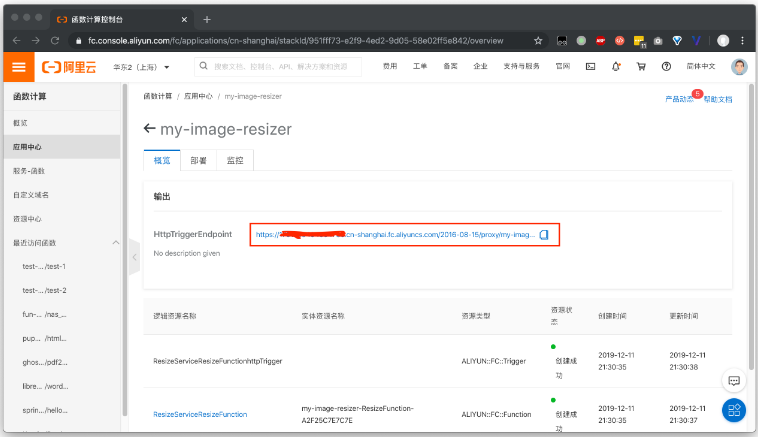Open recent function ghos.../pdf2...
Image resolution: width=758 pixels, height=437 pixels.
44,362
